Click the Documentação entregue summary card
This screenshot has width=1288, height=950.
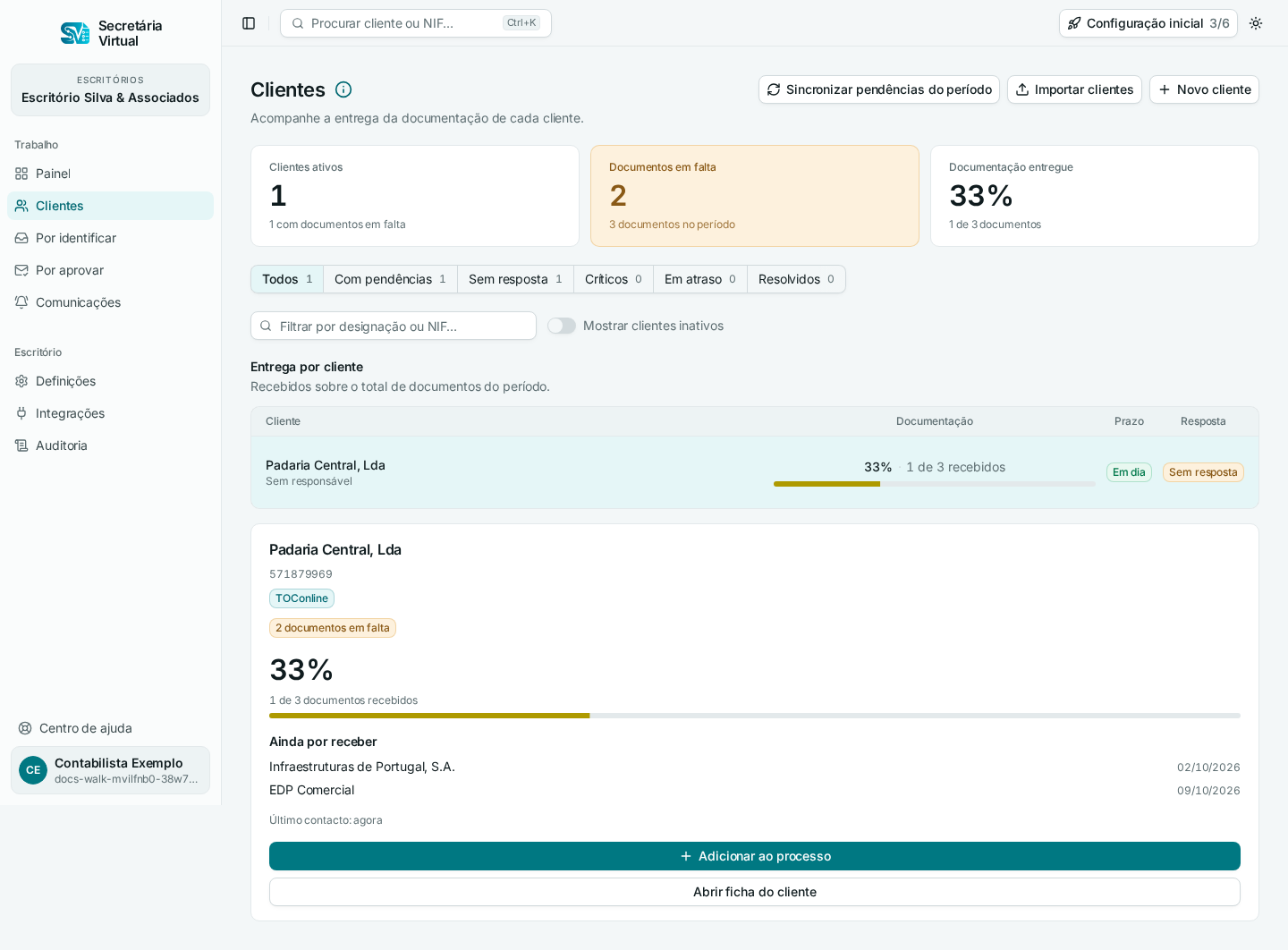coord(1095,196)
